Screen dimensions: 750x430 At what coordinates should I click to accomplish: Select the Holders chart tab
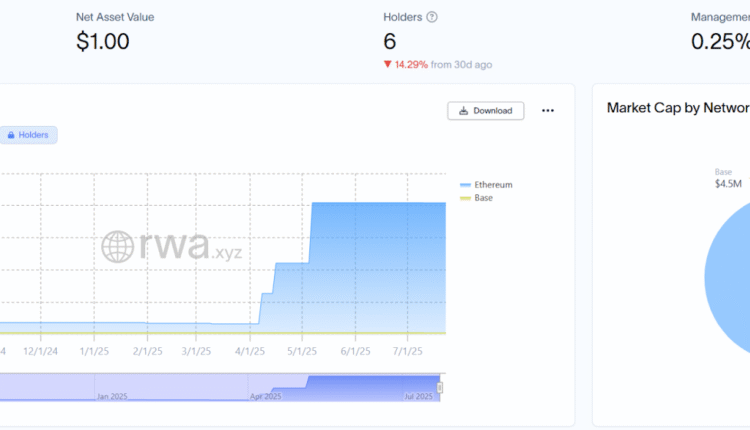click(x=29, y=135)
